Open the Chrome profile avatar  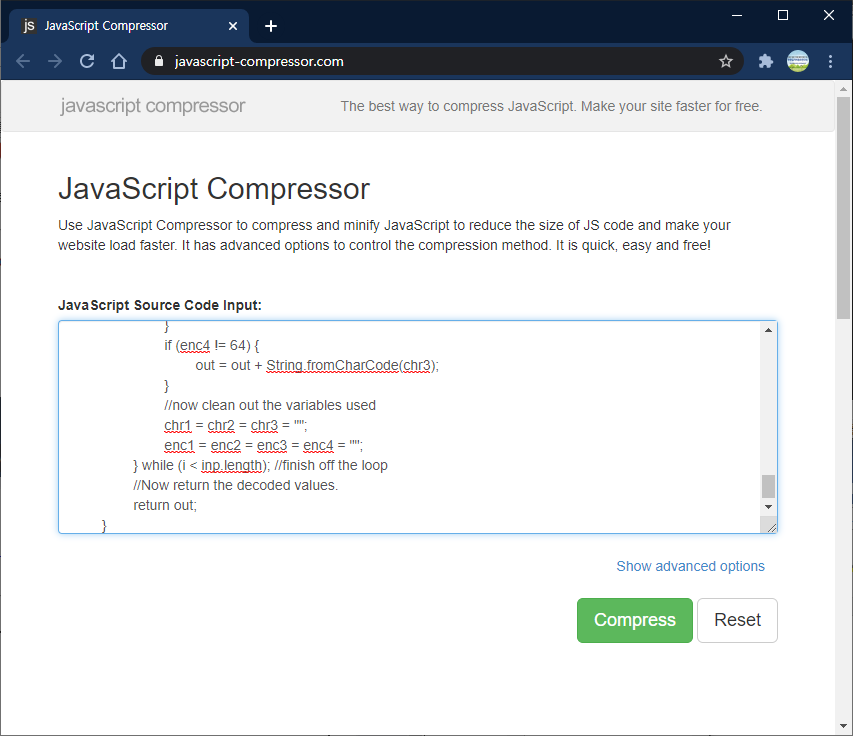point(798,61)
